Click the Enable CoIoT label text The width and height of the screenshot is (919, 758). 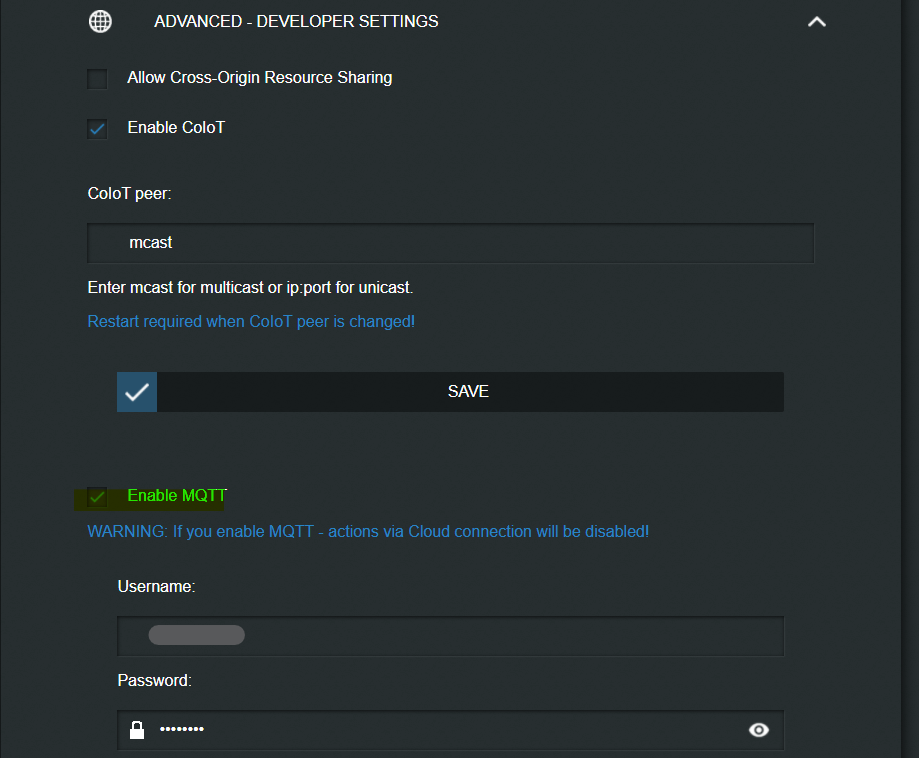pos(176,128)
